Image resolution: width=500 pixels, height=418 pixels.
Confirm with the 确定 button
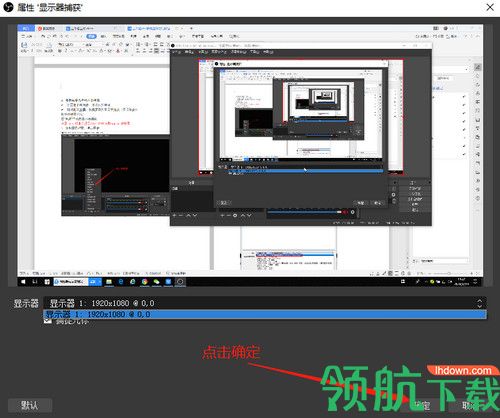[422, 405]
